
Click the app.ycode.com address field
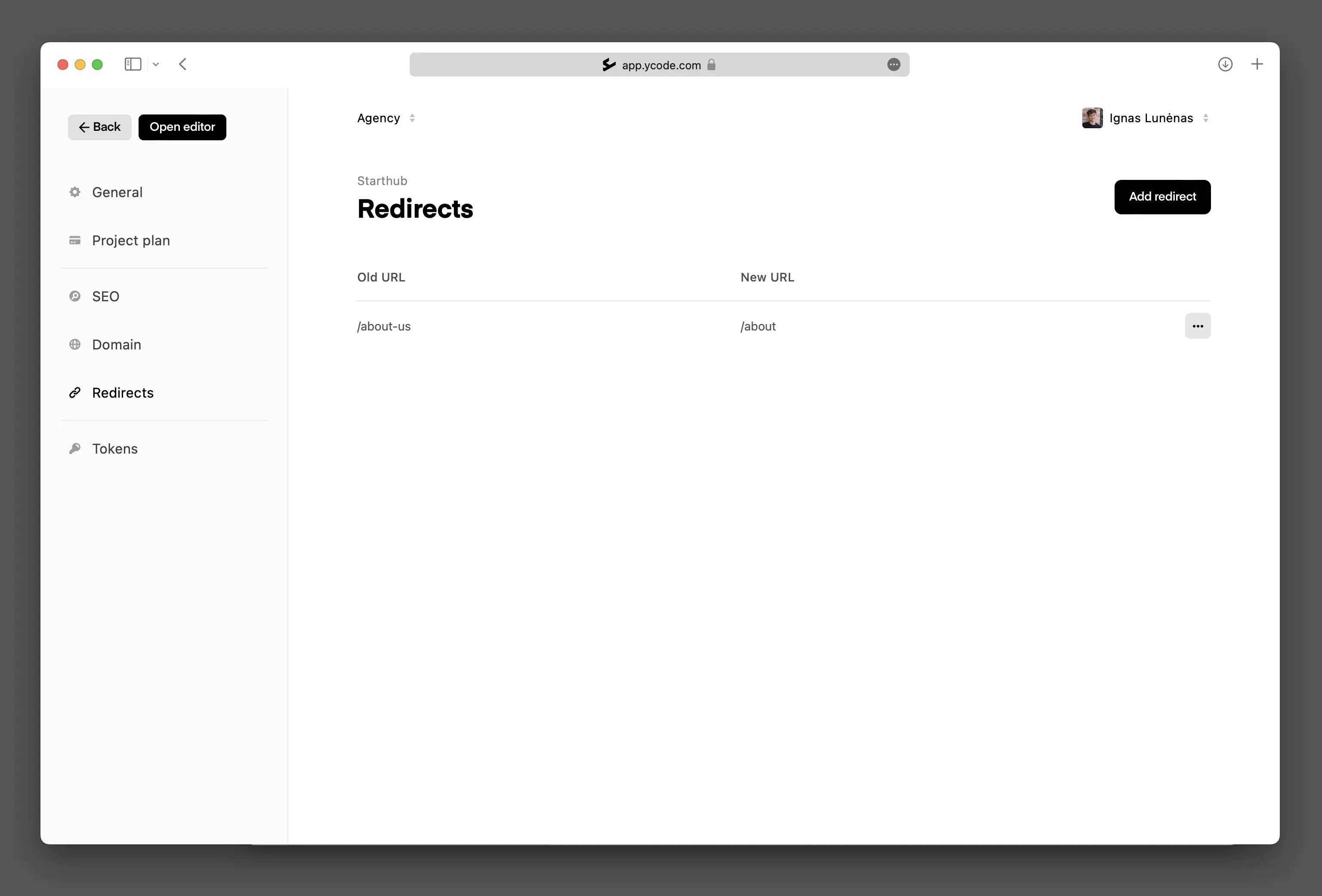coord(659,65)
